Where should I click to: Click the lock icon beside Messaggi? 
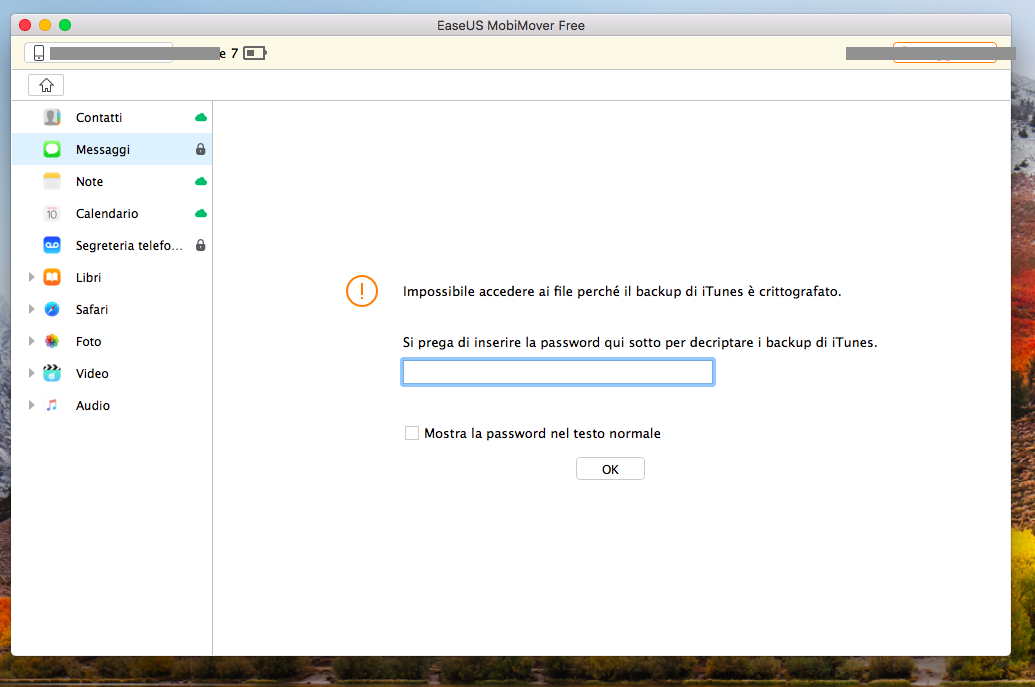click(x=201, y=150)
